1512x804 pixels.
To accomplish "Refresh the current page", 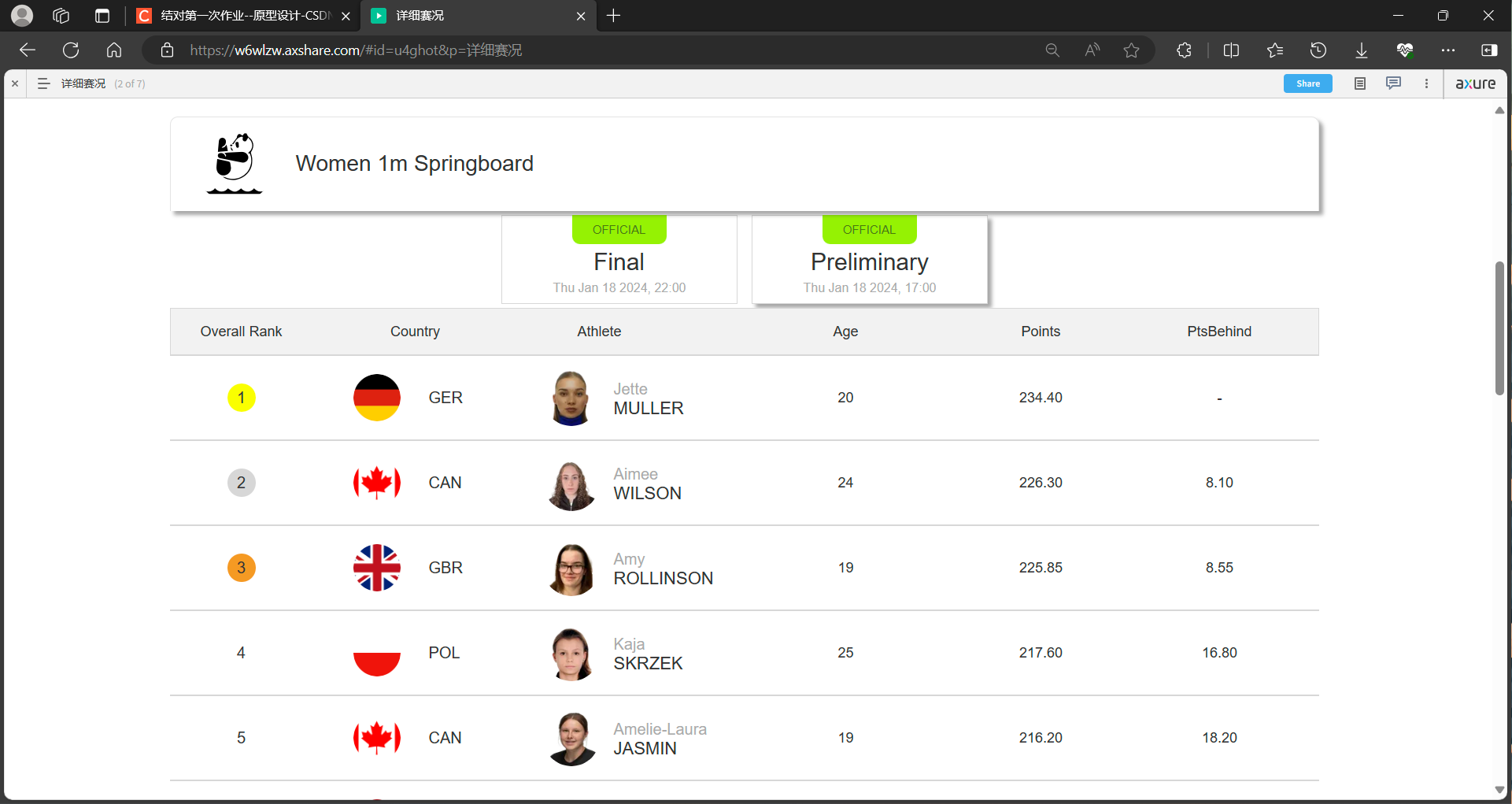I will [71, 50].
